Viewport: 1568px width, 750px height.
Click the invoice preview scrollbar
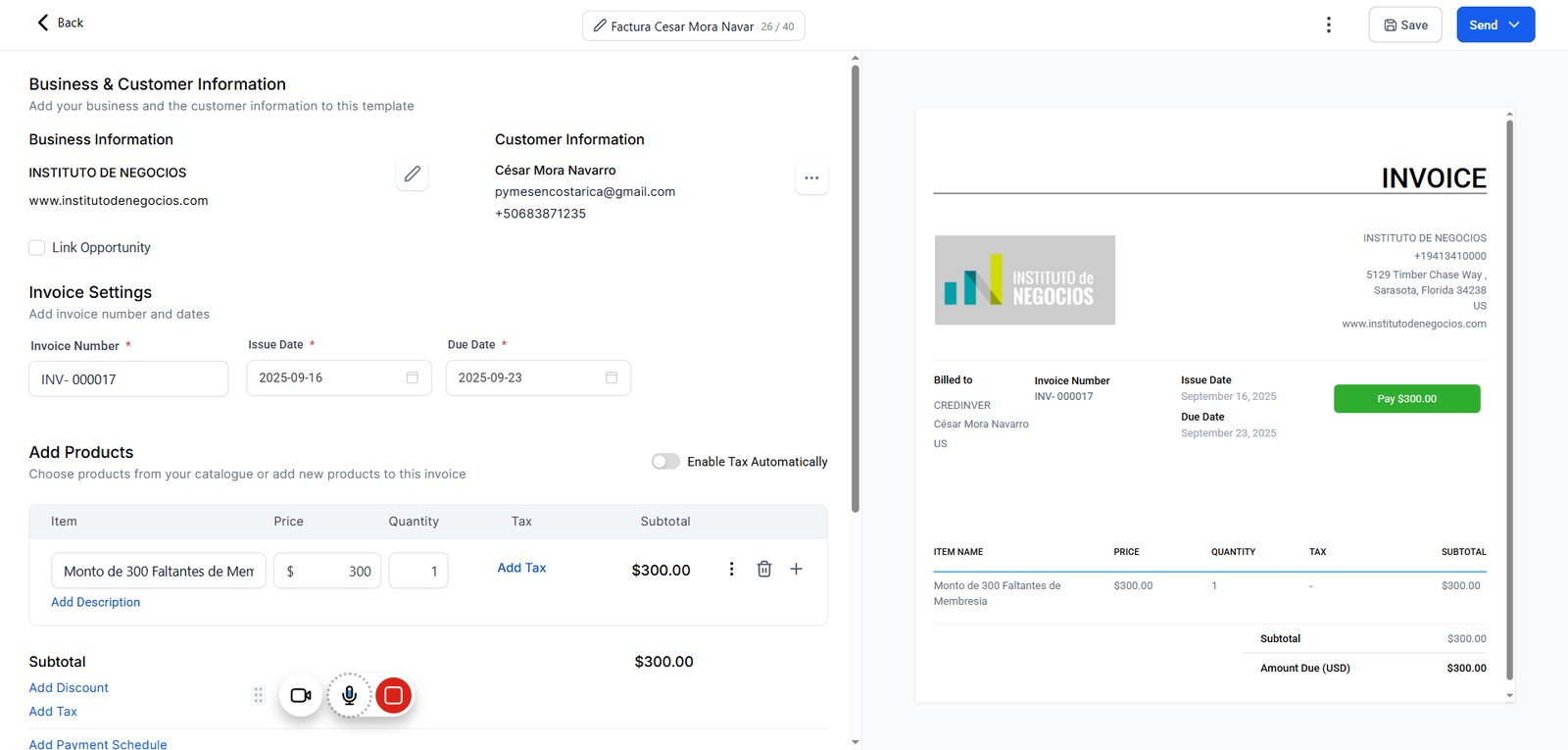(x=1509, y=400)
